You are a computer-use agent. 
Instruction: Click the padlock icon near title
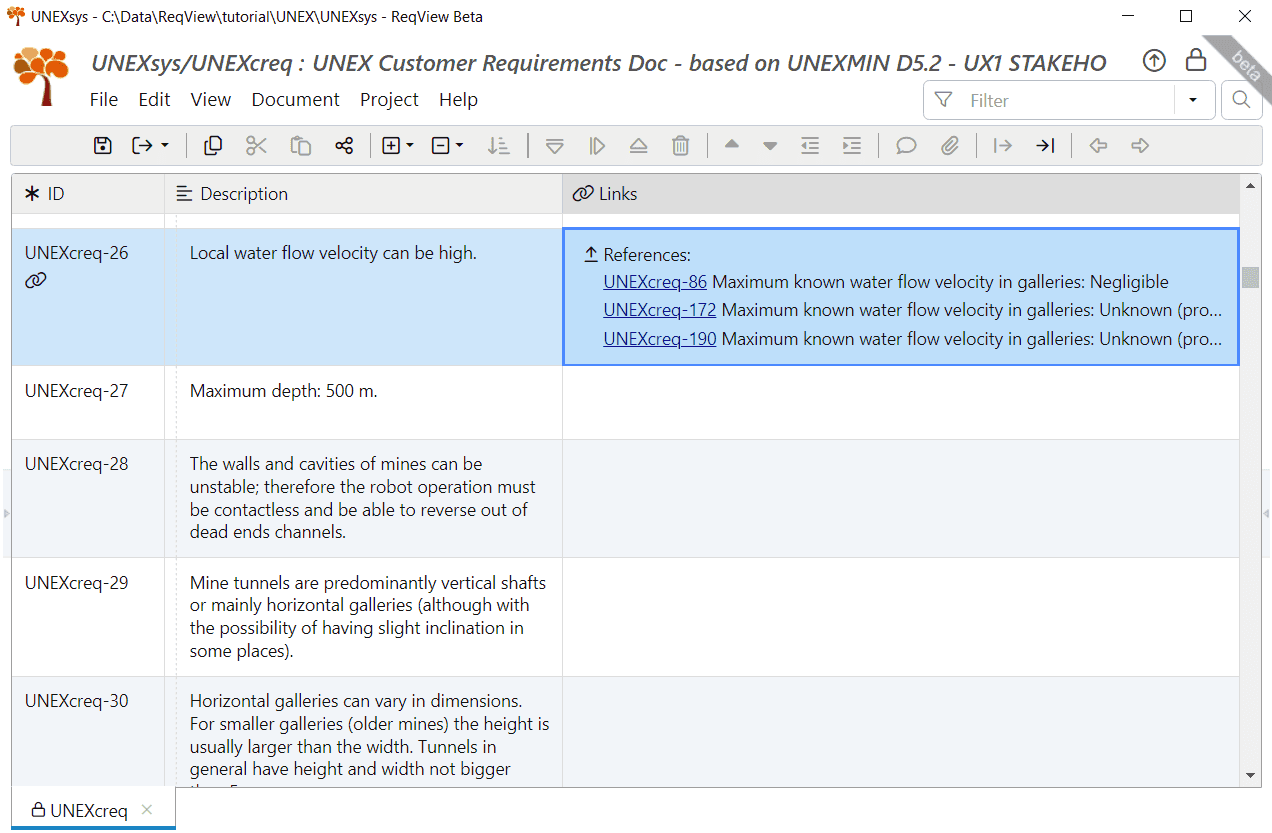1196,60
